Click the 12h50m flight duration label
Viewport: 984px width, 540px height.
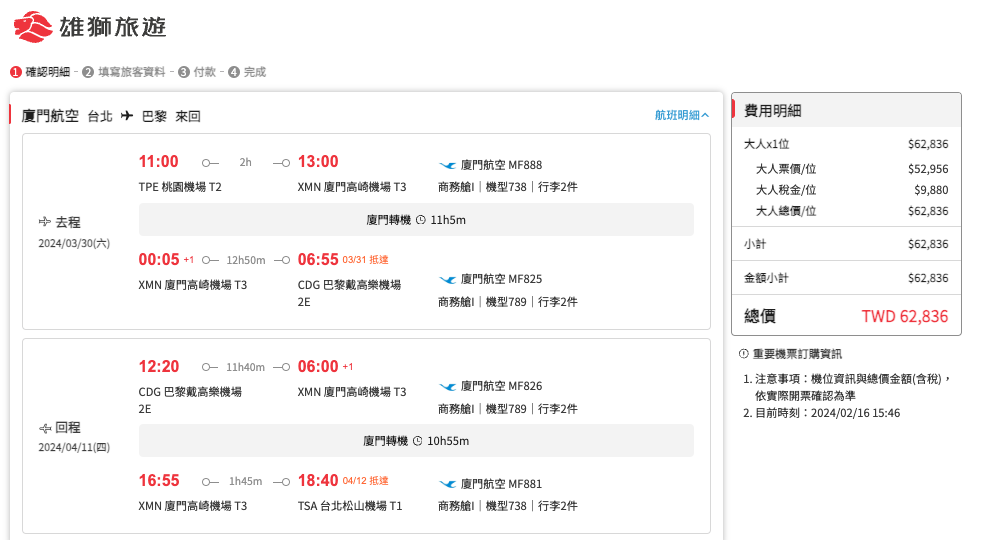pos(246,260)
